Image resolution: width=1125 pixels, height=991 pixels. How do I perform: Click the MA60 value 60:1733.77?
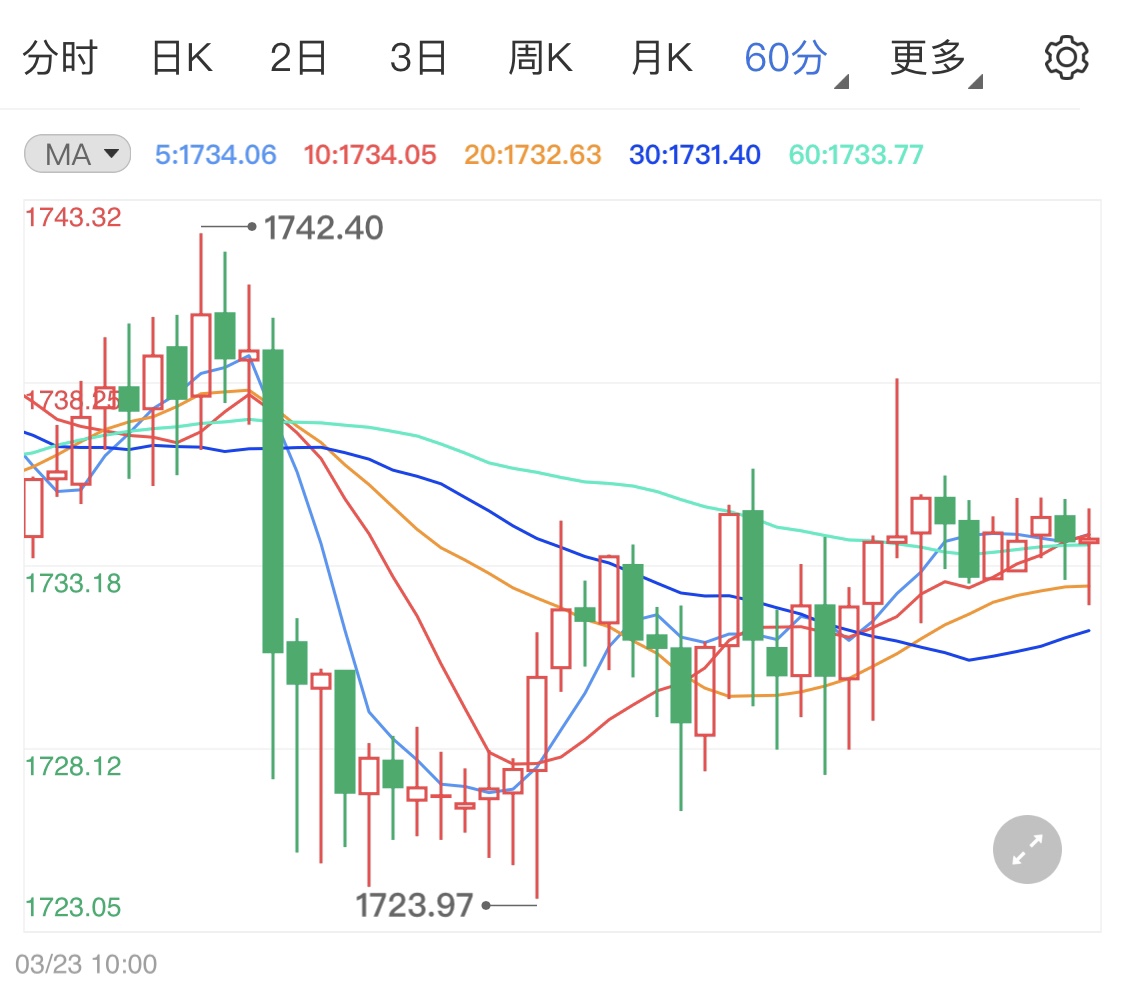856,154
